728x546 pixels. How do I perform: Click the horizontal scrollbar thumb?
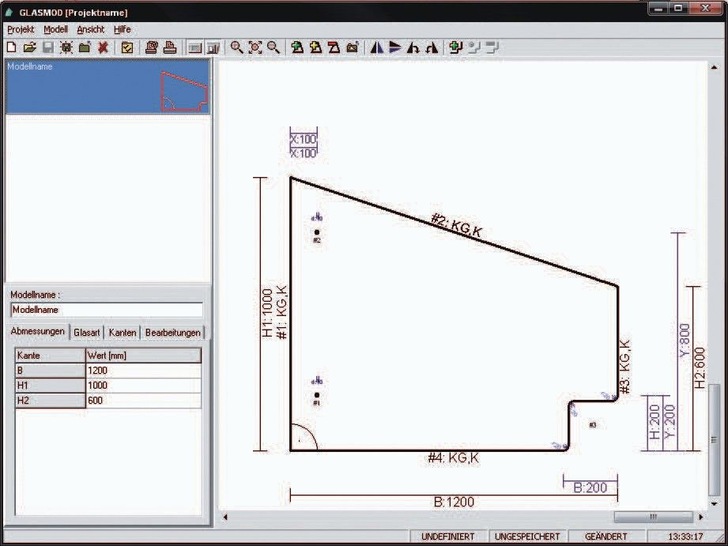653,517
